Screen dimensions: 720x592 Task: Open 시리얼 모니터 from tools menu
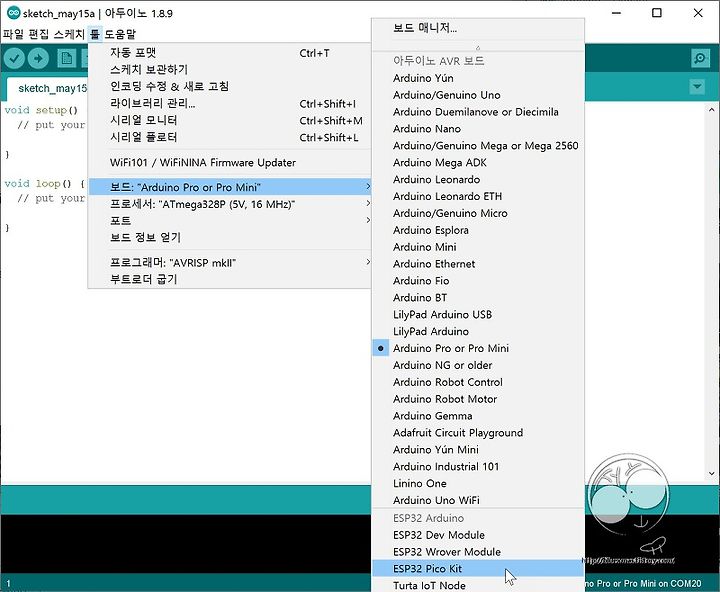(x=229, y=120)
